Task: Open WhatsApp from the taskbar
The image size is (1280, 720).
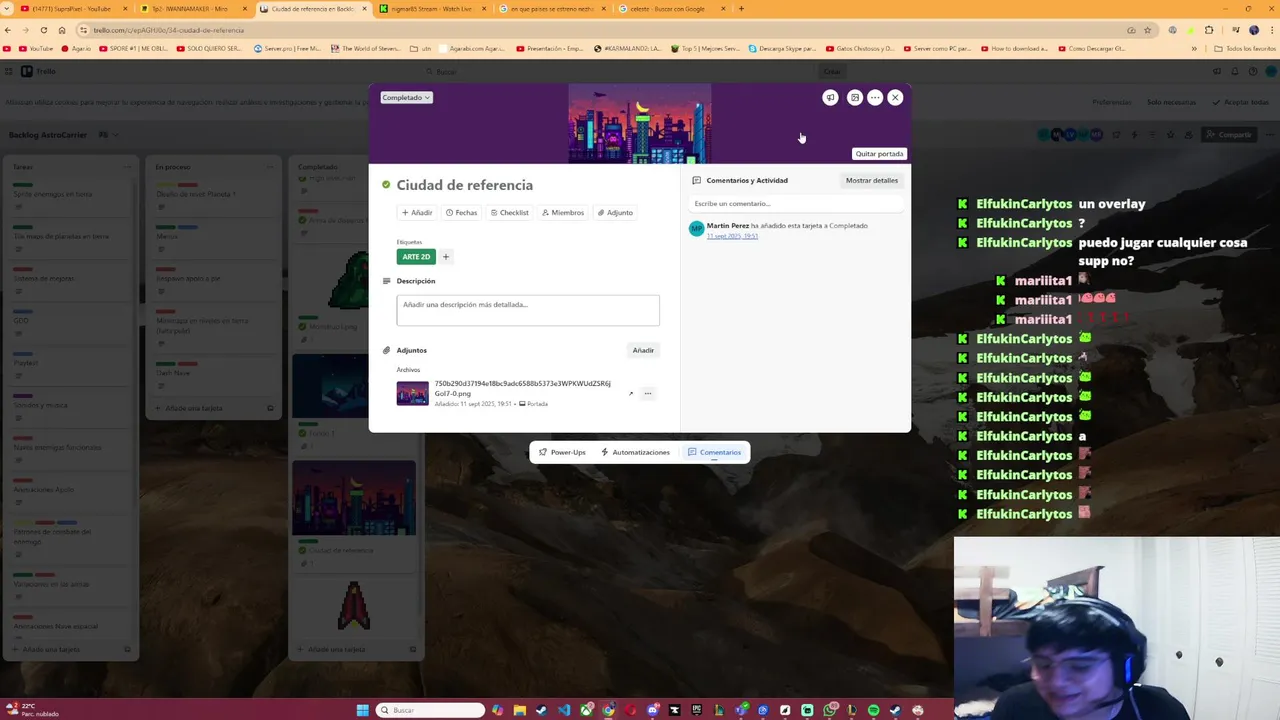Action: pyautogui.click(x=829, y=710)
